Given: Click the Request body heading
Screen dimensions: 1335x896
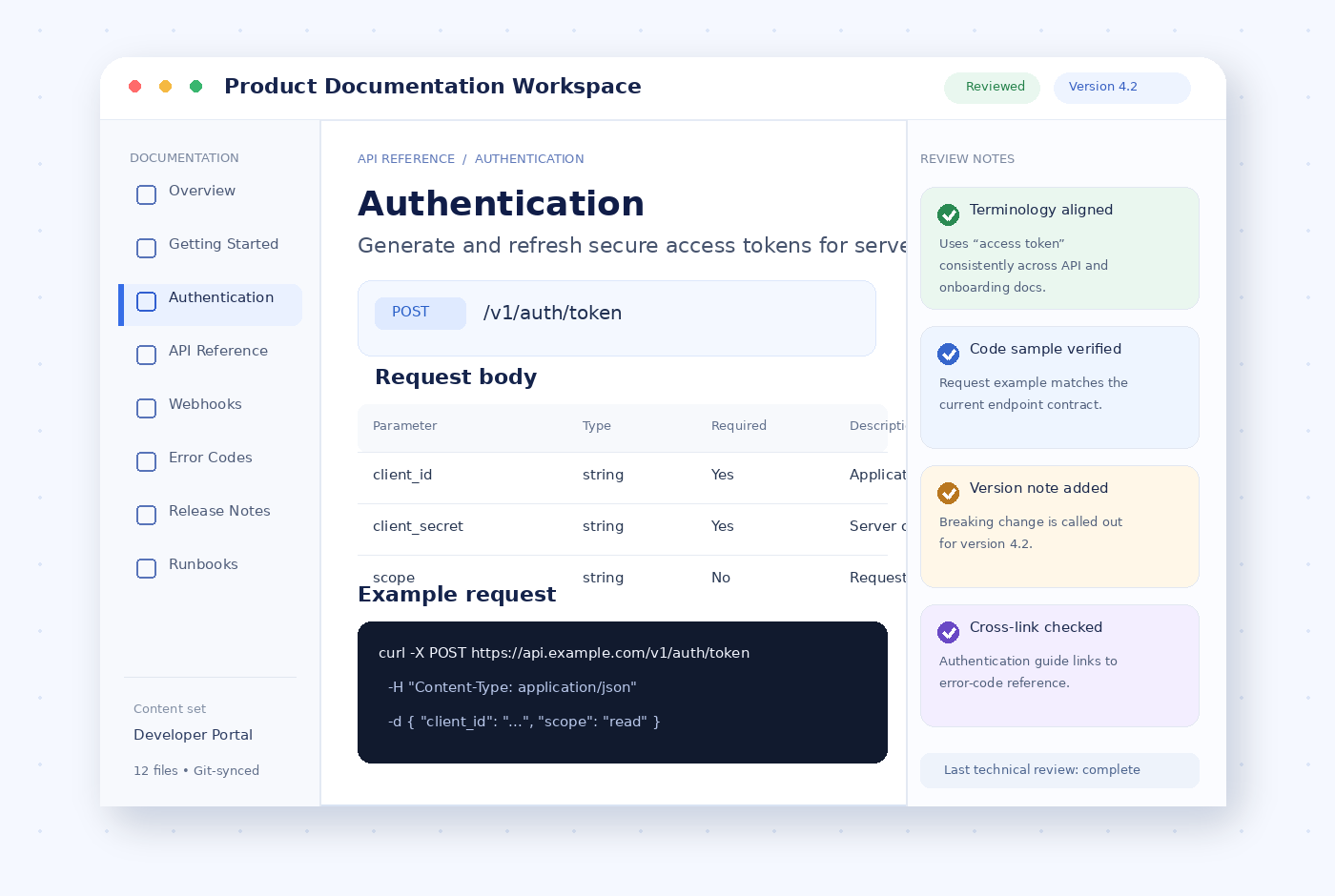Looking at the screenshot, I should point(456,377).
